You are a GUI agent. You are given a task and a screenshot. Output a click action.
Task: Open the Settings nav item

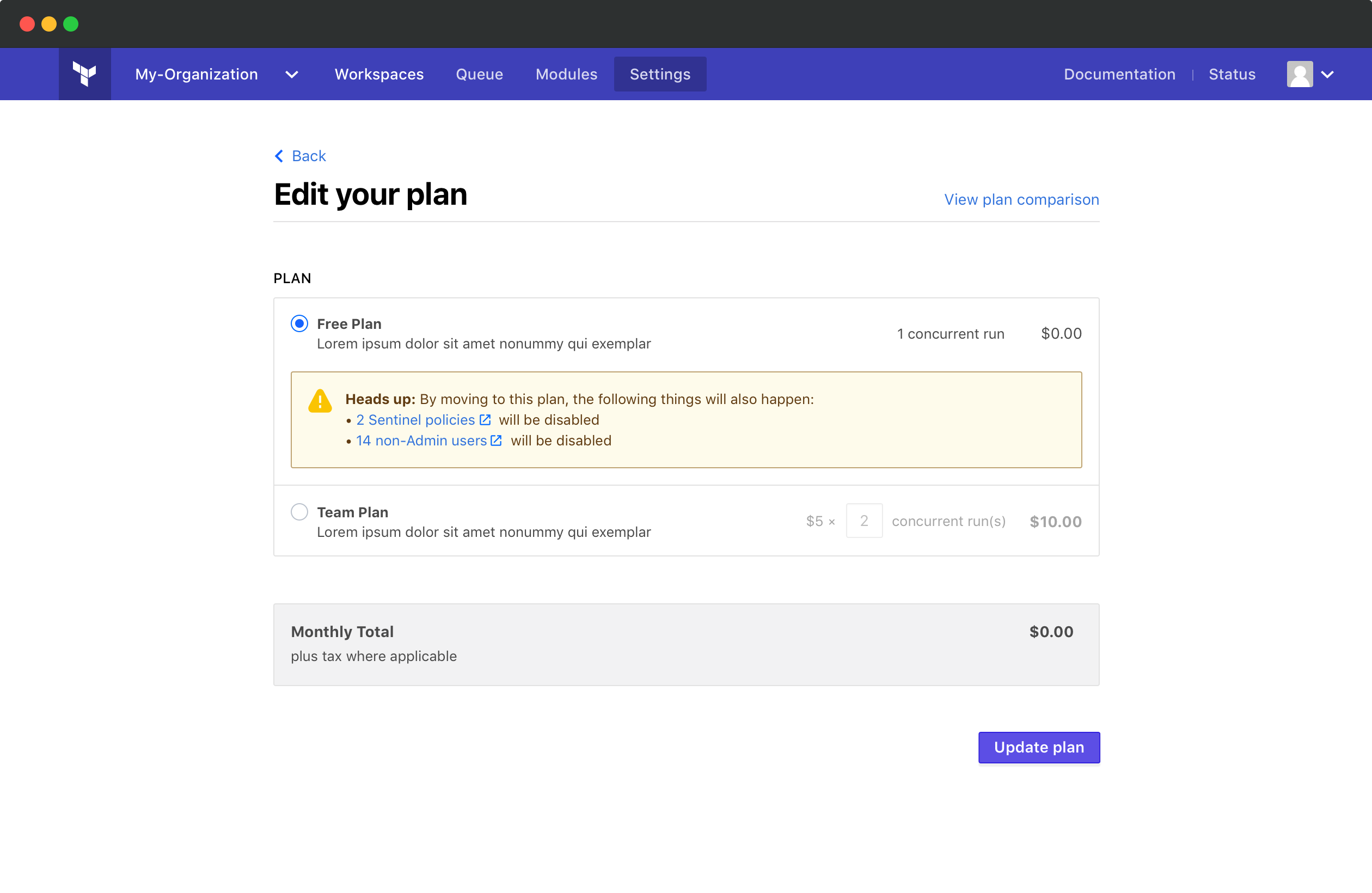click(x=660, y=75)
